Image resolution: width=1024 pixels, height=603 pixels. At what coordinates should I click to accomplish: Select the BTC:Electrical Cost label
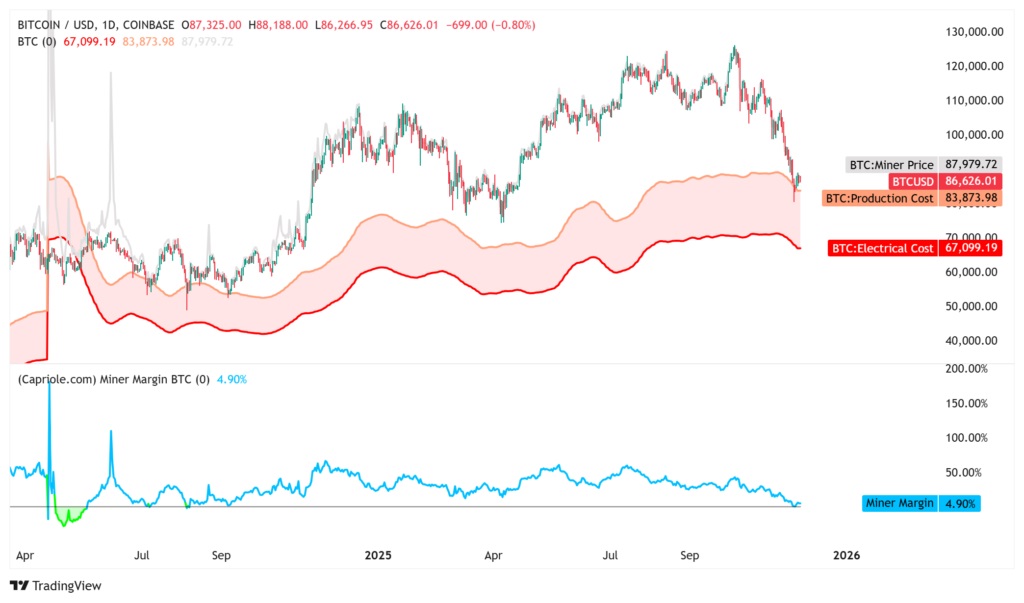(883, 248)
